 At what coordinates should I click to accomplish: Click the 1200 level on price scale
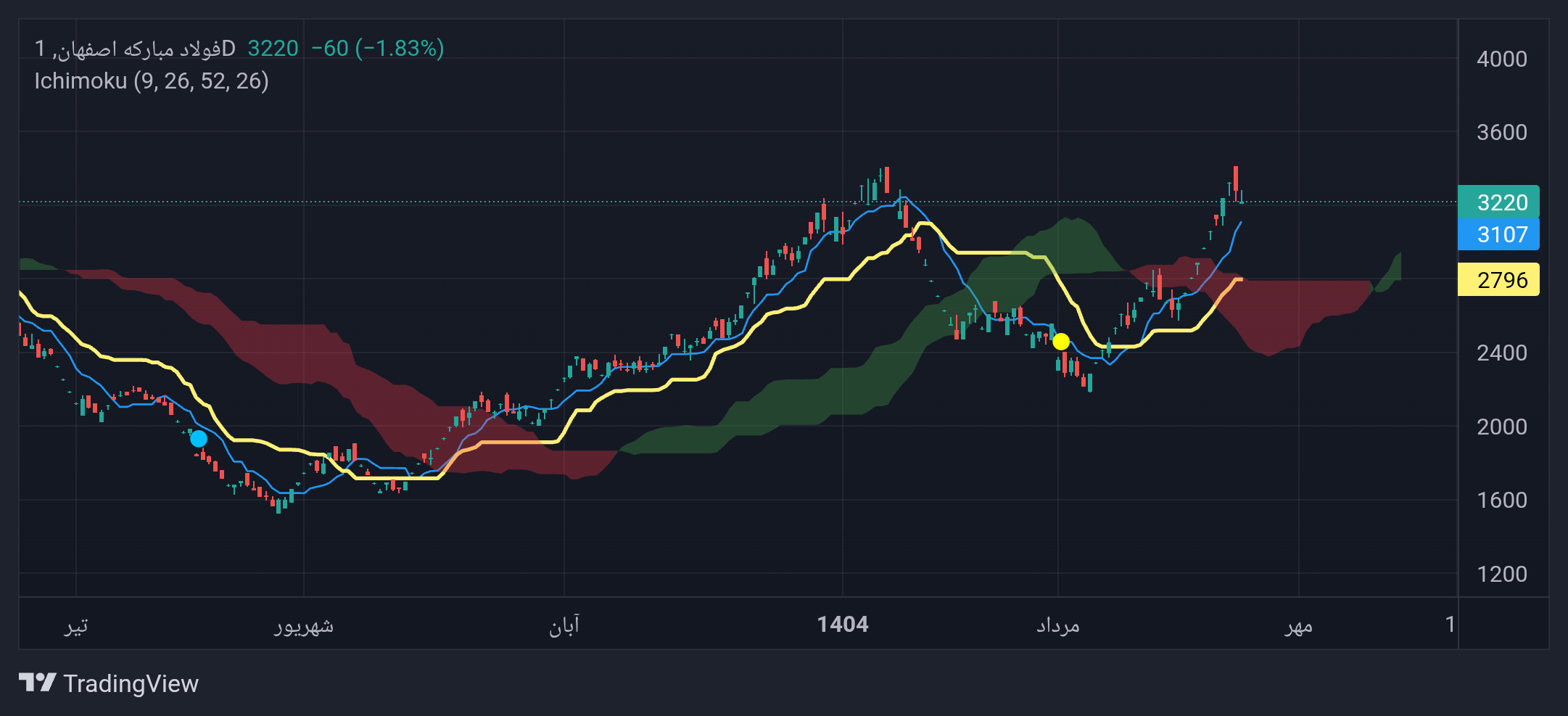point(1502,574)
